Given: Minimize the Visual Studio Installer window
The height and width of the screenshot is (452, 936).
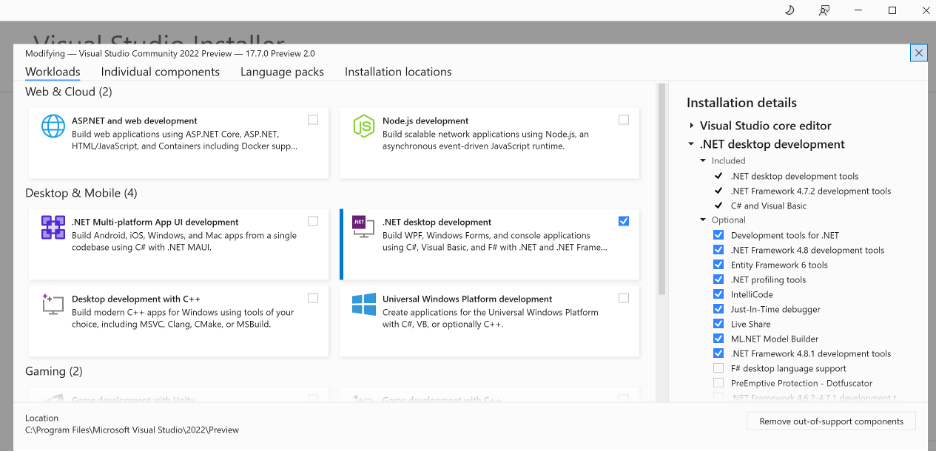Looking at the screenshot, I should click(858, 10).
